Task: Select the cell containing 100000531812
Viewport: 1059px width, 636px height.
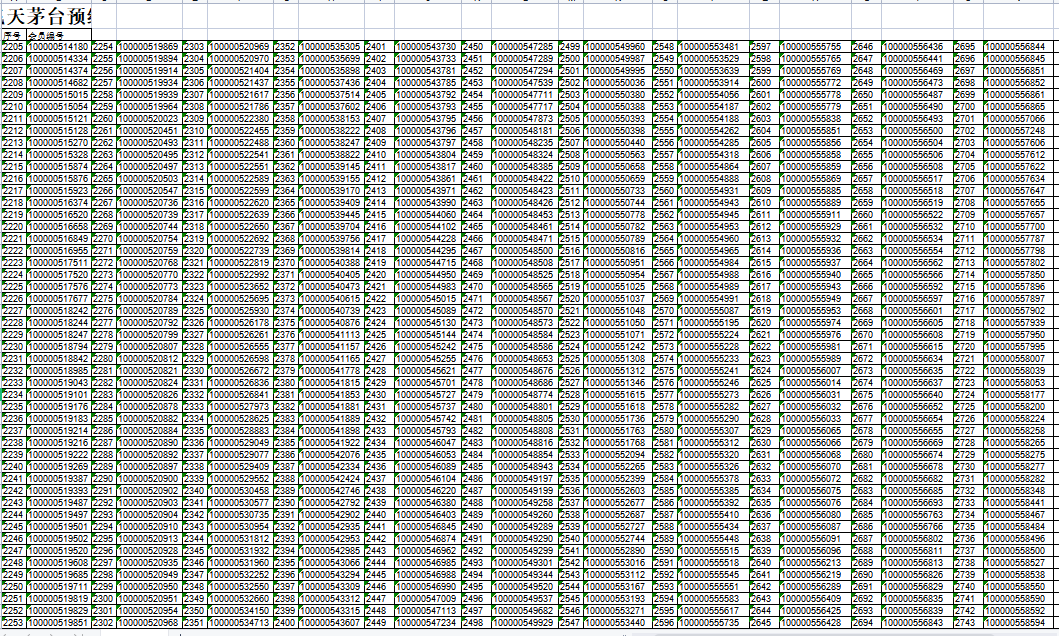Action: click(240, 539)
